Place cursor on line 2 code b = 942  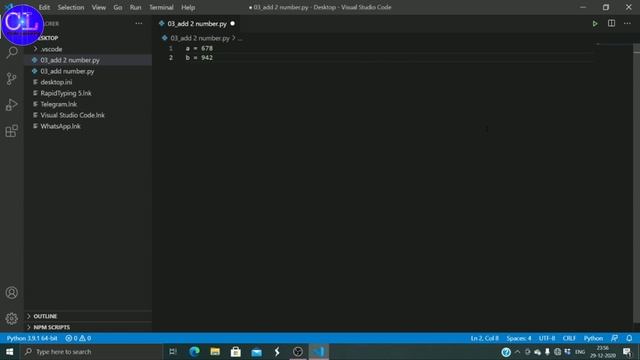(199, 58)
